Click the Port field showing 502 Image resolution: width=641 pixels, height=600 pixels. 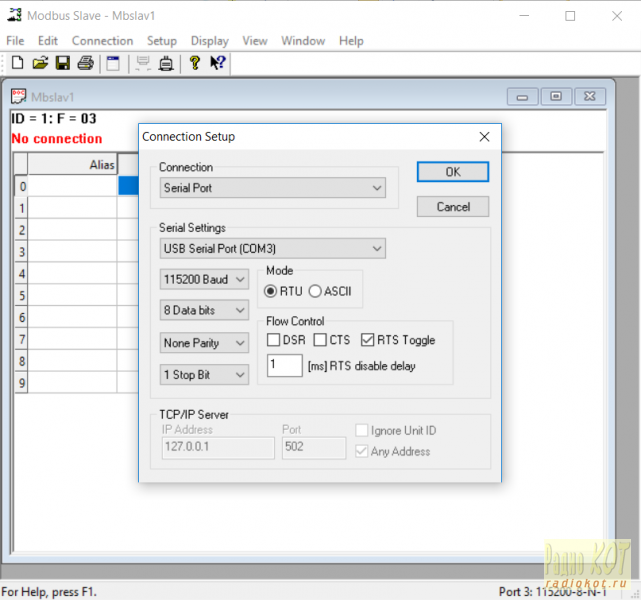pyautogui.click(x=314, y=448)
